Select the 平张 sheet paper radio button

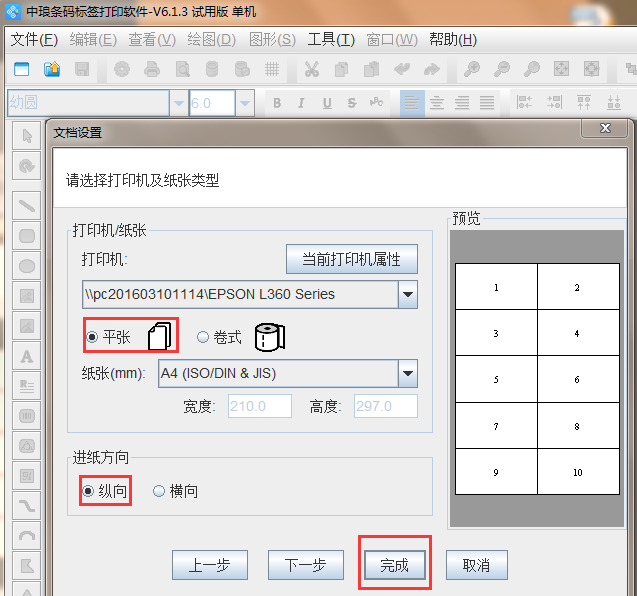(93, 338)
